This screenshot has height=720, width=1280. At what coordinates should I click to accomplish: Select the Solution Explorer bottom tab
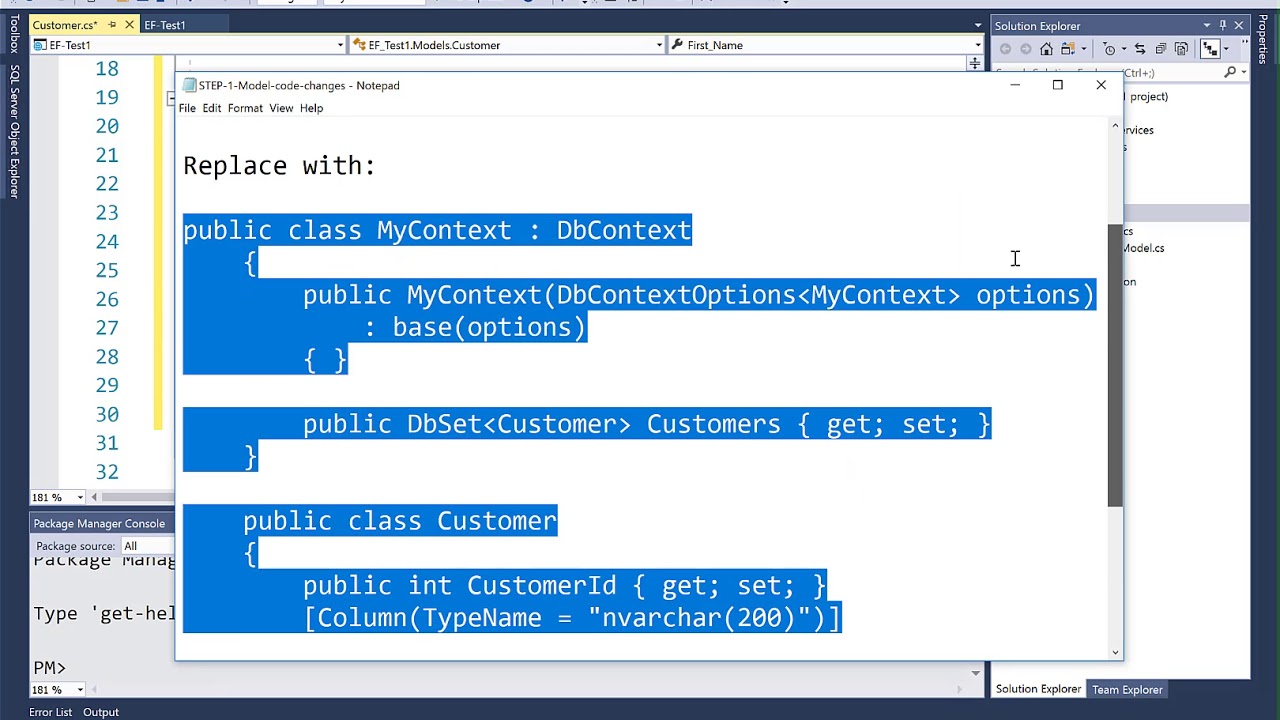point(1038,689)
